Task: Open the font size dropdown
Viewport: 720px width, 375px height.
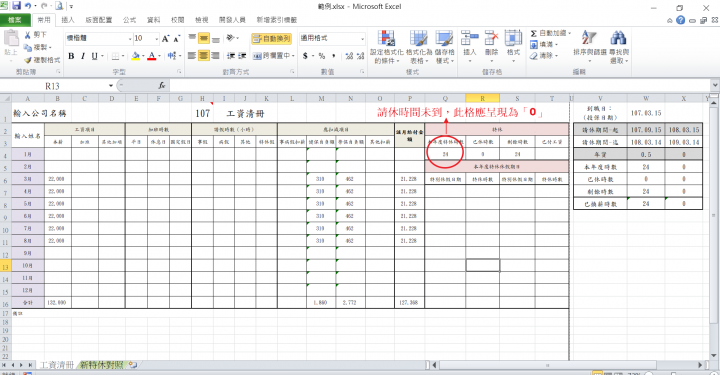Action: coord(157,39)
